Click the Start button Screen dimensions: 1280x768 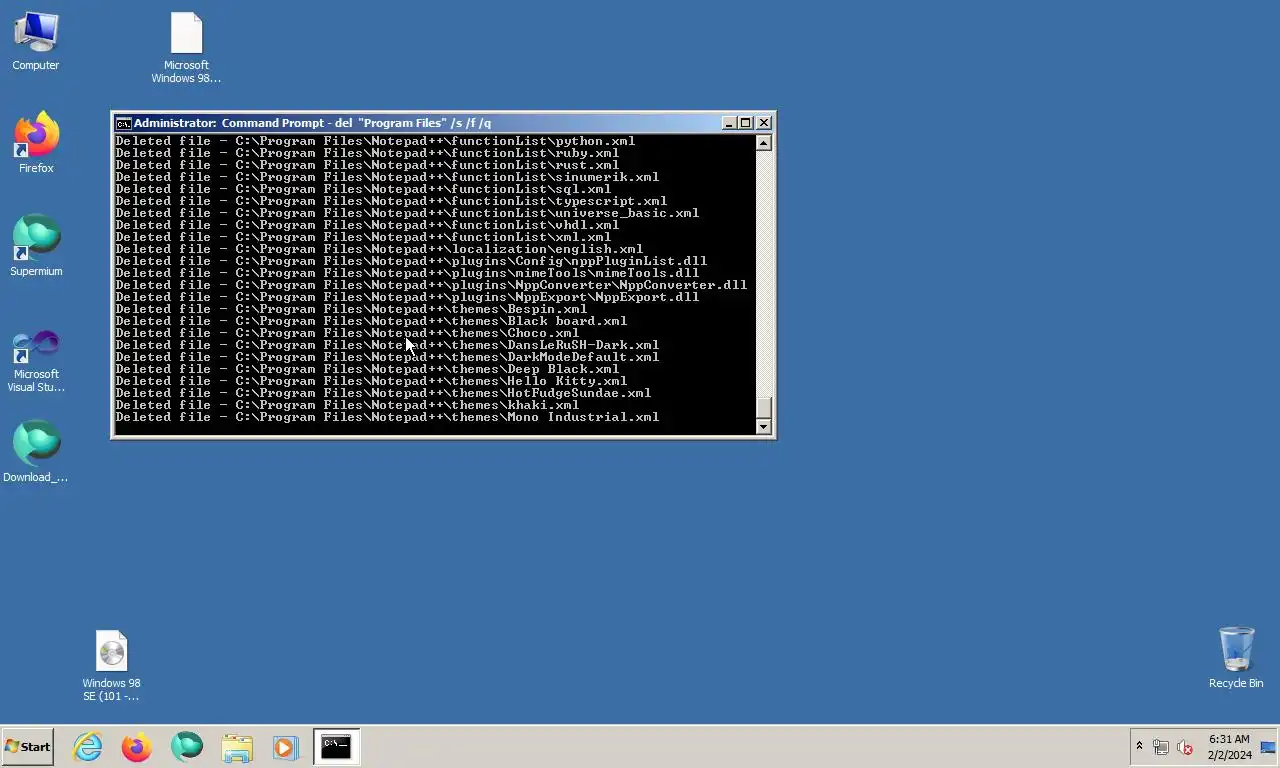(x=28, y=746)
